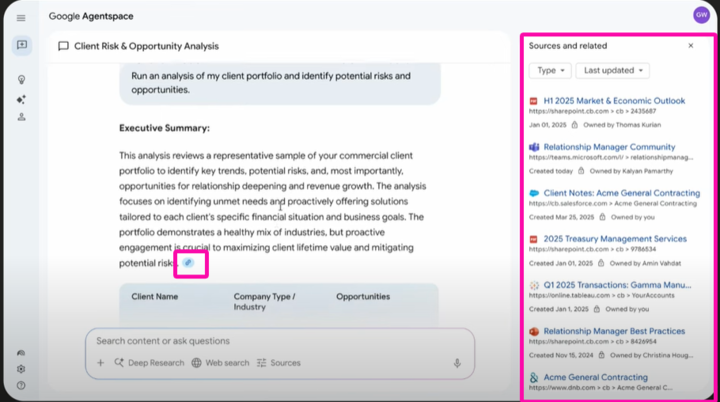Screen dimensions: 720x402
Task: Open Acme General Contracting dnb.com link
Action: pos(596,377)
